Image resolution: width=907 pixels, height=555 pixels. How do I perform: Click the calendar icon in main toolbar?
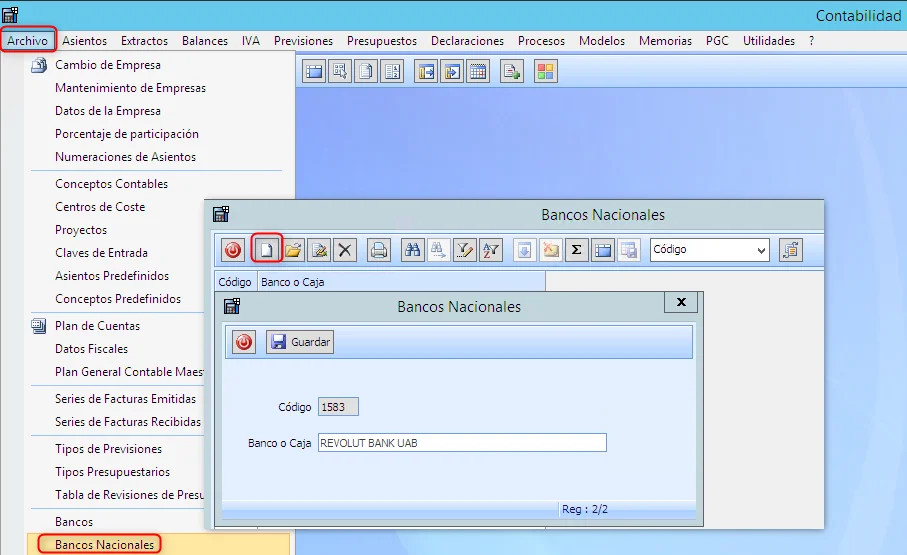point(478,71)
